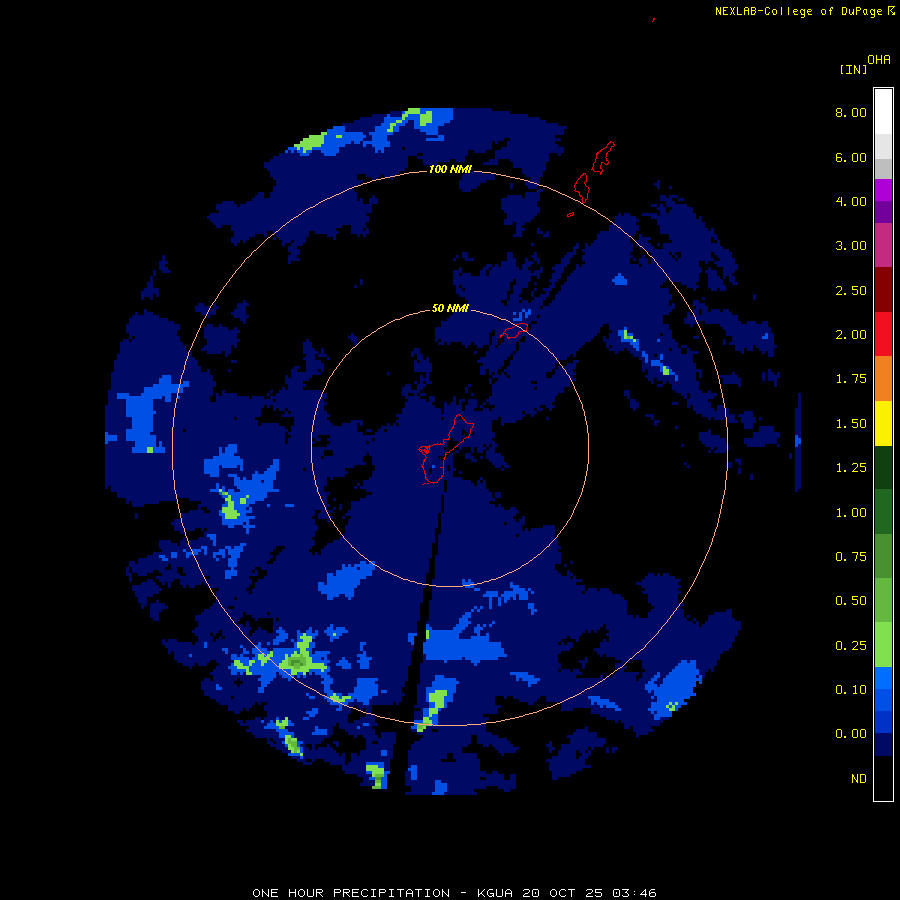Click the 0.25 legend value
This screenshot has height=900, width=900.
[851, 646]
